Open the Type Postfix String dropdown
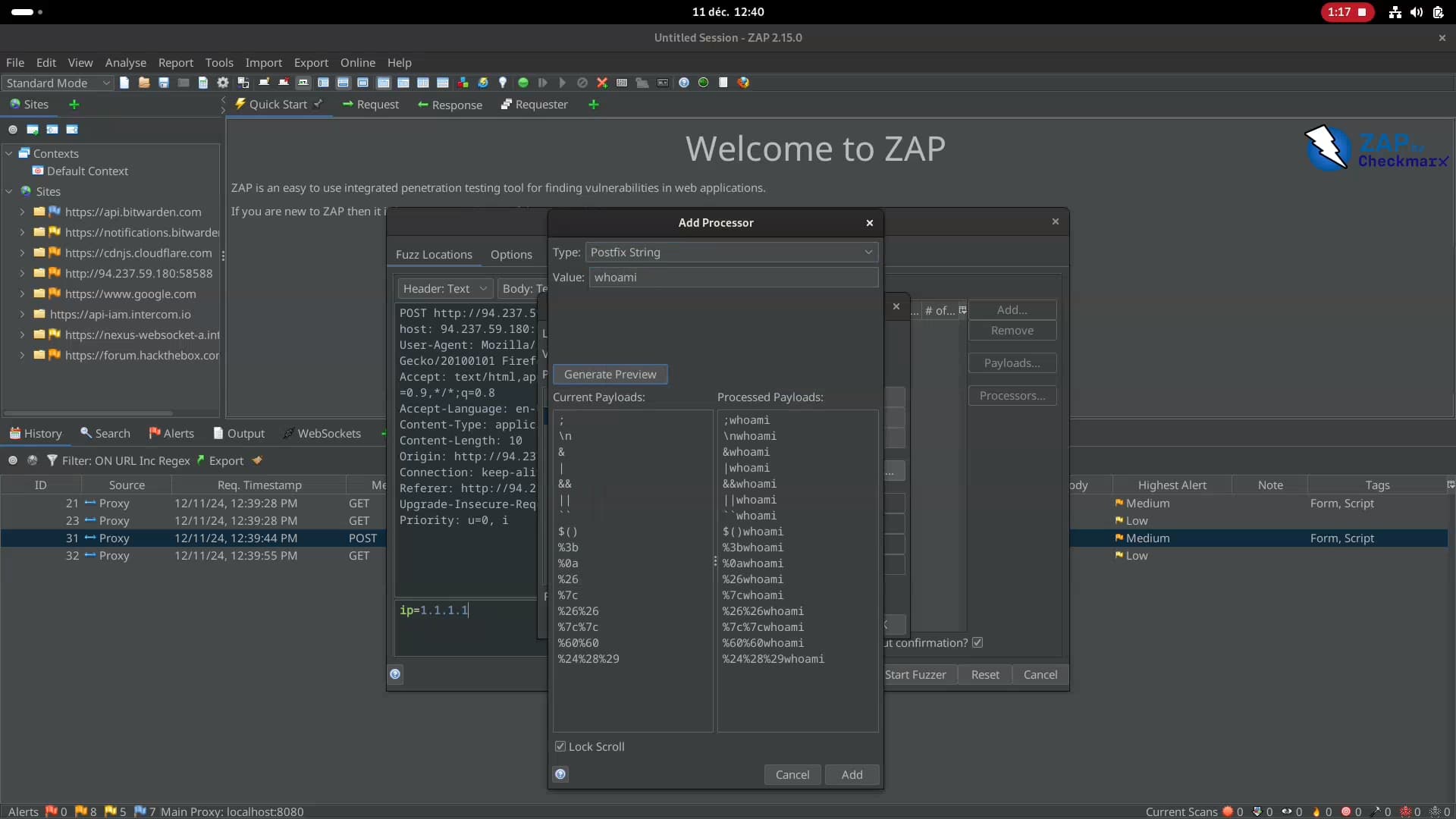The width and height of the screenshot is (1456, 819). click(x=733, y=253)
